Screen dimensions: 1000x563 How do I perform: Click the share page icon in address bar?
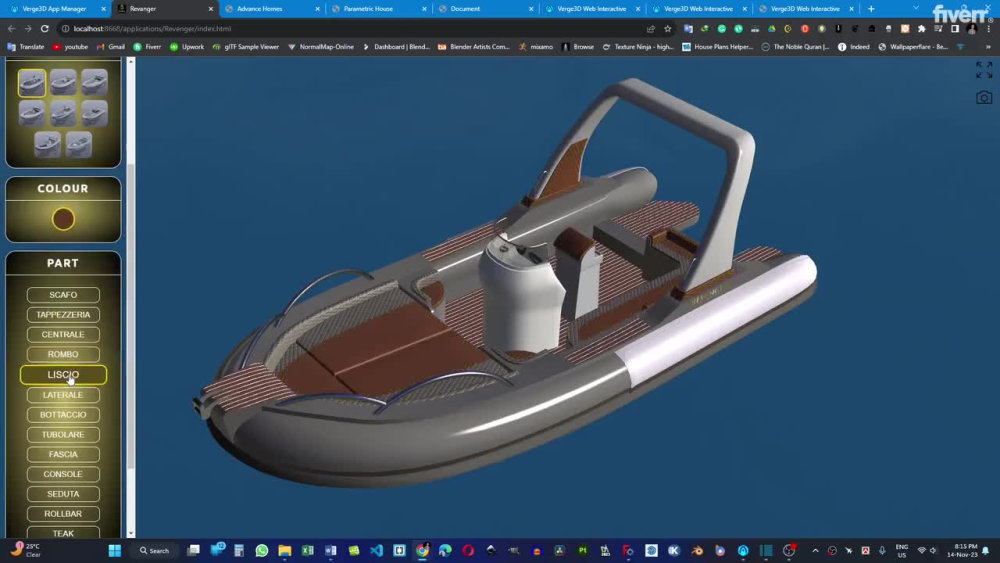click(x=651, y=29)
